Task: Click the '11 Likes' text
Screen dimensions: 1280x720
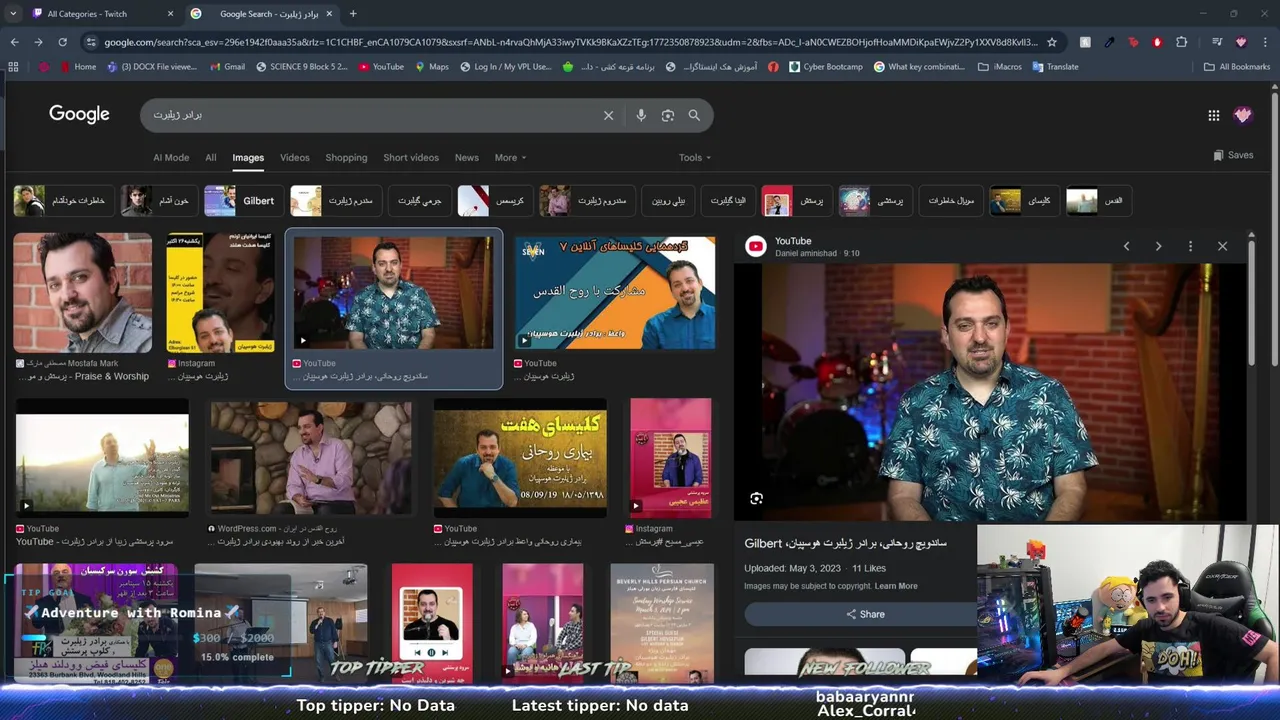Action: pyautogui.click(x=869, y=568)
